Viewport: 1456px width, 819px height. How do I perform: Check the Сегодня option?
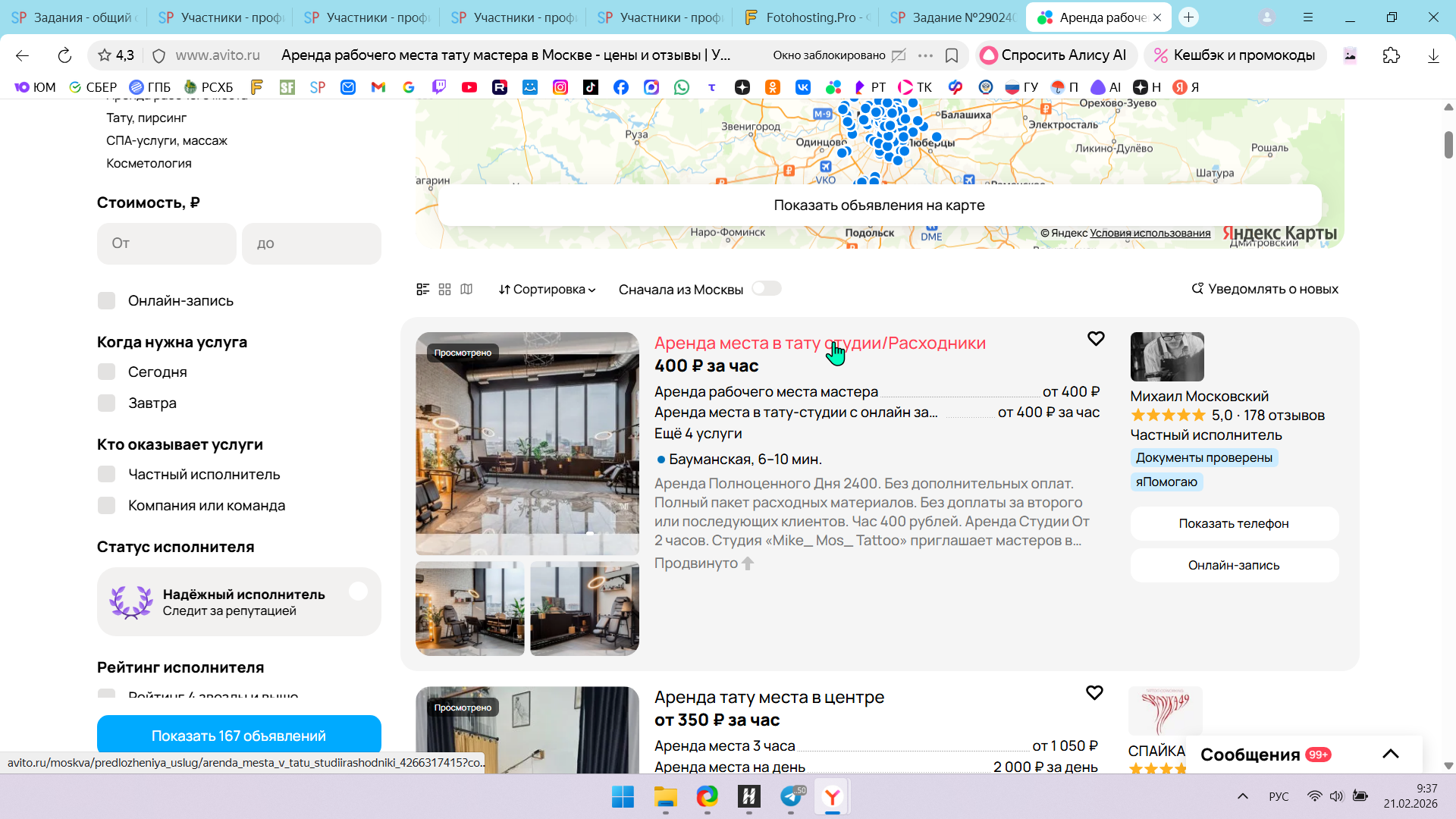point(107,372)
